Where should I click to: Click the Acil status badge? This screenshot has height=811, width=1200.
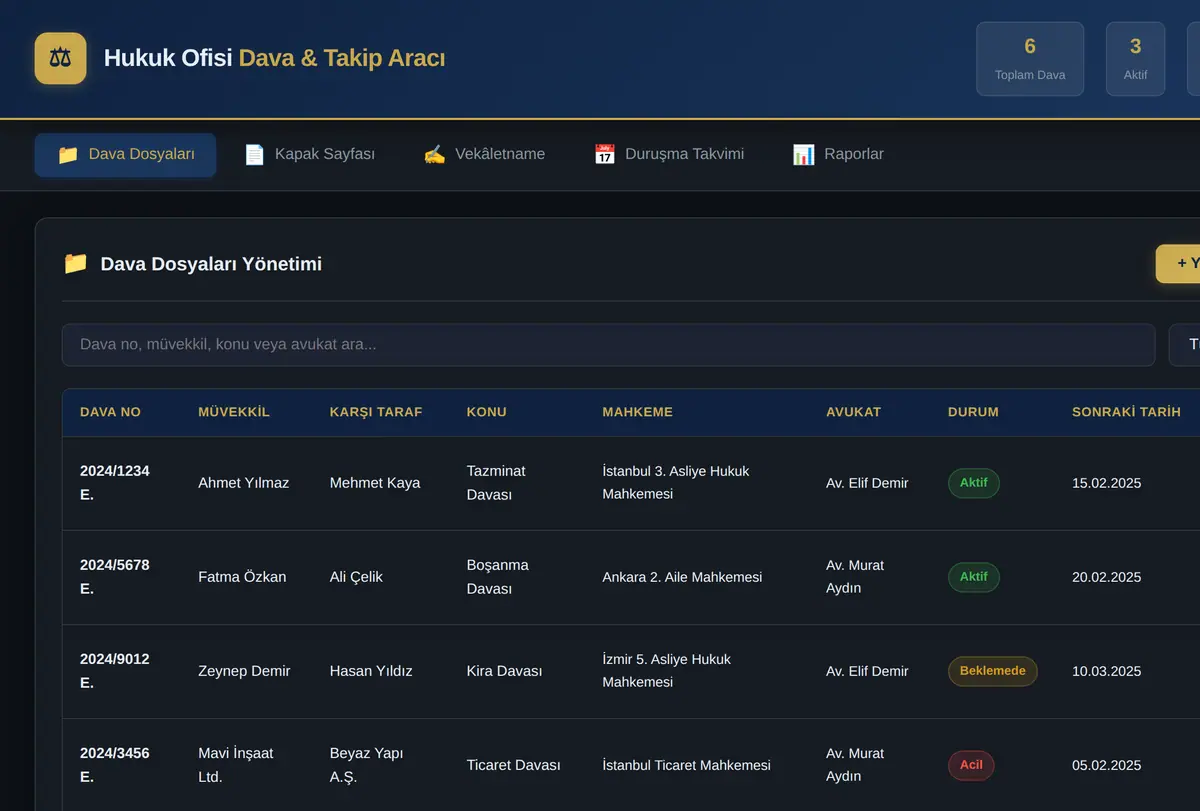(x=971, y=765)
